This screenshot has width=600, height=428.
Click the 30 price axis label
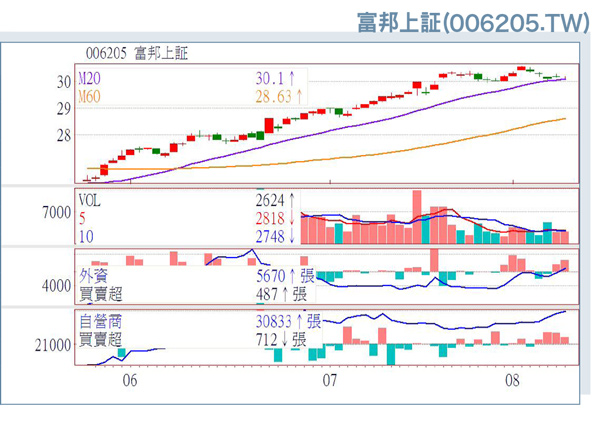click(x=63, y=82)
